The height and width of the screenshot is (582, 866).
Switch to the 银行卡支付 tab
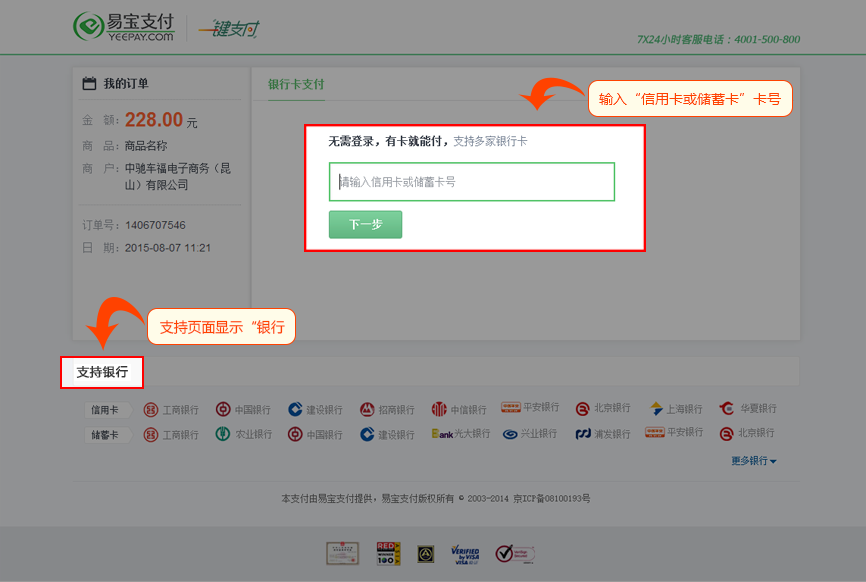click(x=296, y=84)
